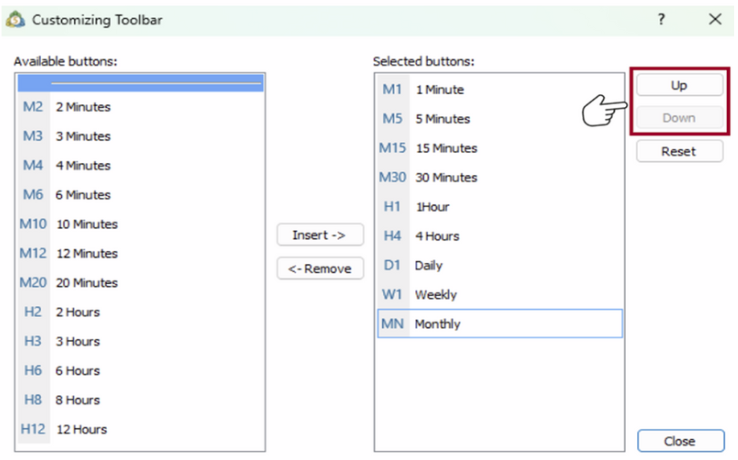Viewport: 738px width, 460px height.
Task: Select the separator item at top of Available list
Action: [140, 82]
